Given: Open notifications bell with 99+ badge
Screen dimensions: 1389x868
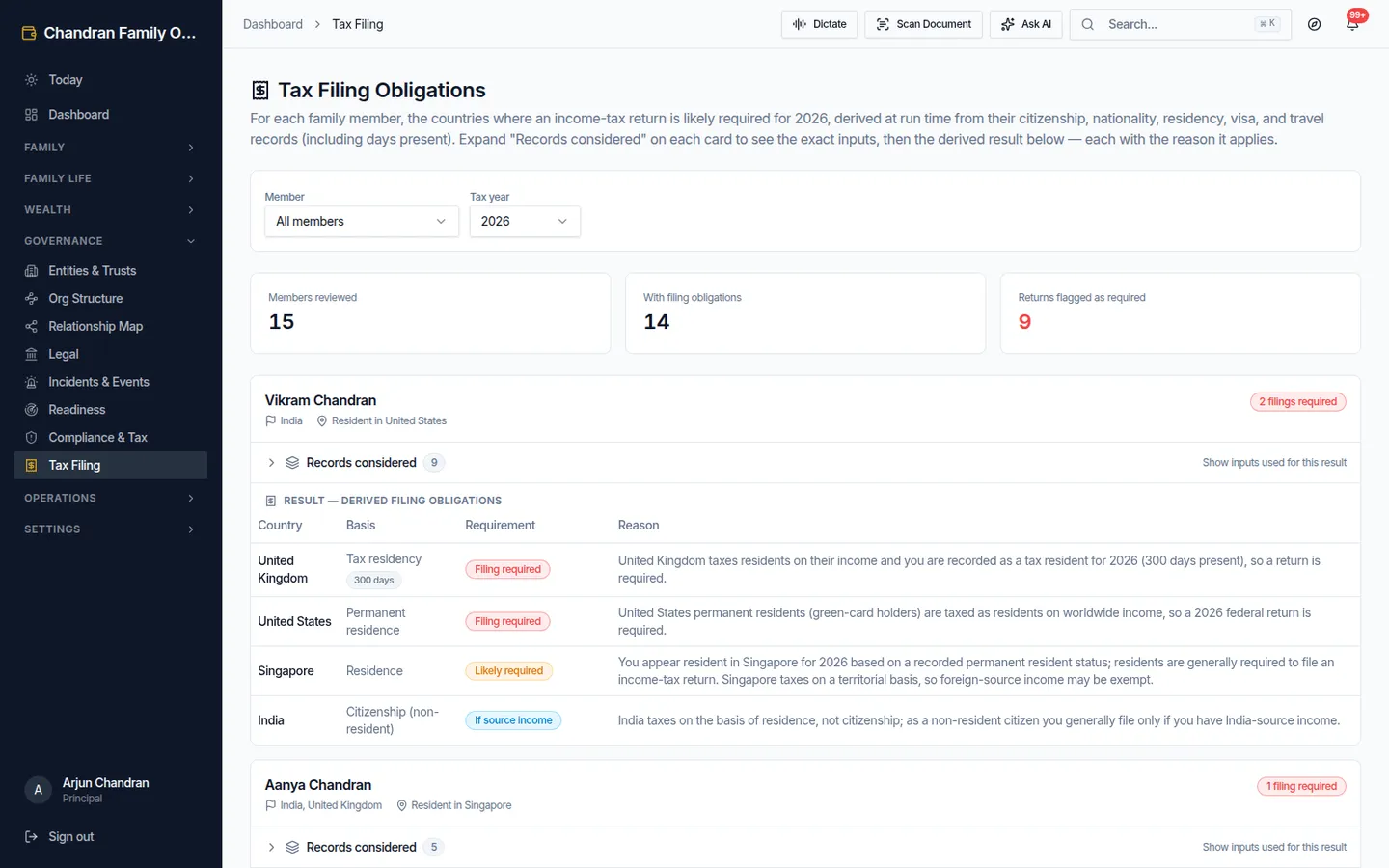Looking at the screenshot, I should [1352, 24].
